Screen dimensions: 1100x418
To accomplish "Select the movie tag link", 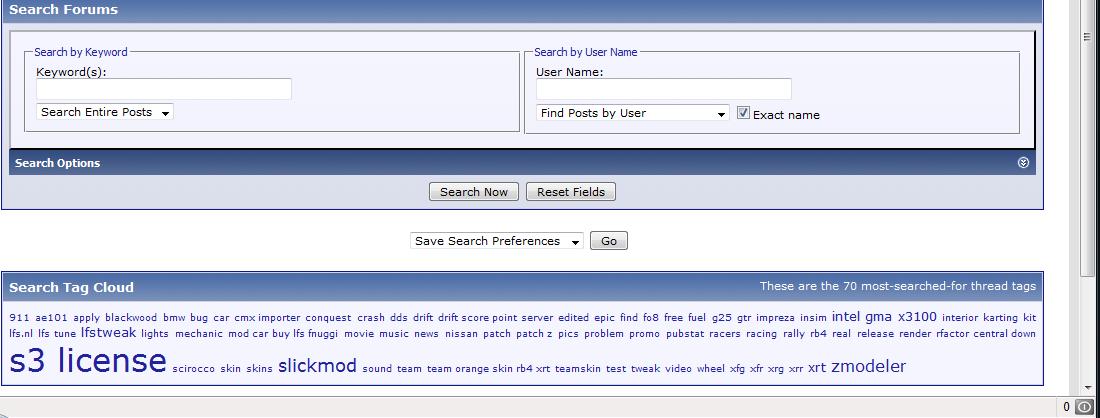I will pos(358,334).
